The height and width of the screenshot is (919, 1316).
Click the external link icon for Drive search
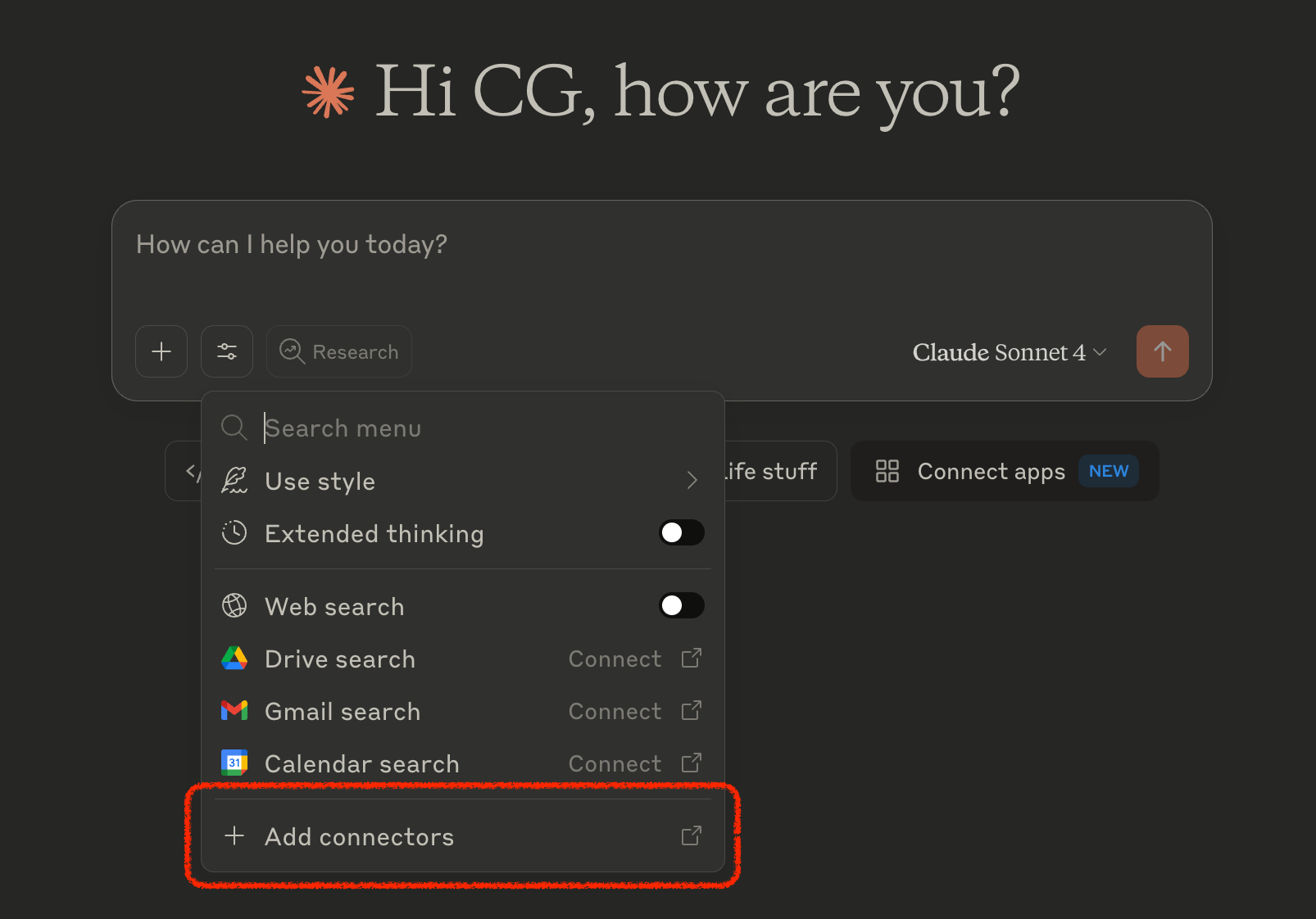pyautogui.click(x=692, y=658)
